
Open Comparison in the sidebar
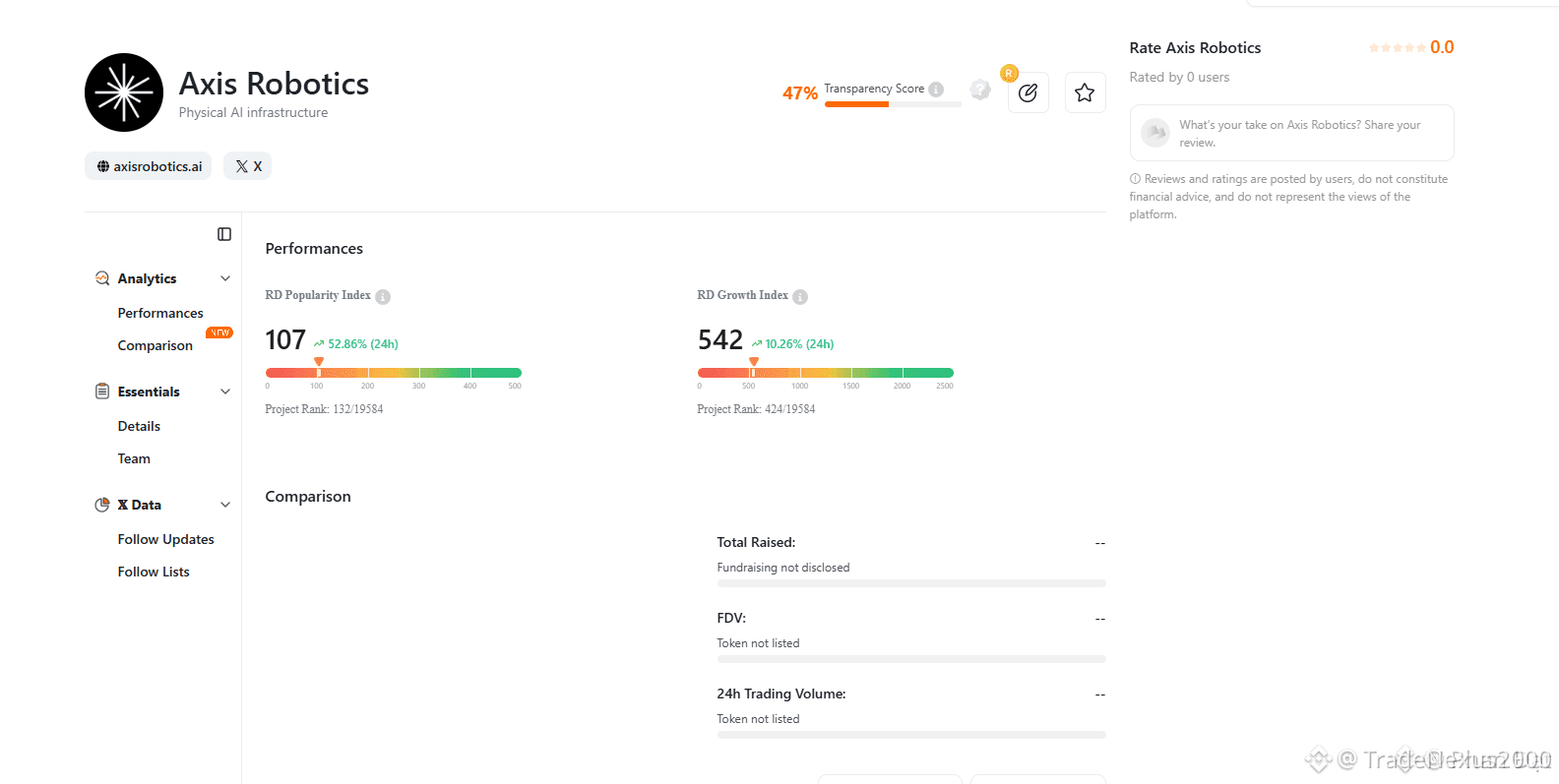(x=156, y=345)
